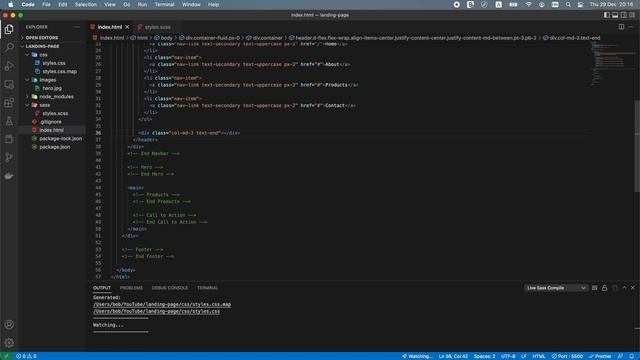Switch to the styles.scss editor tab

[158, 27]
